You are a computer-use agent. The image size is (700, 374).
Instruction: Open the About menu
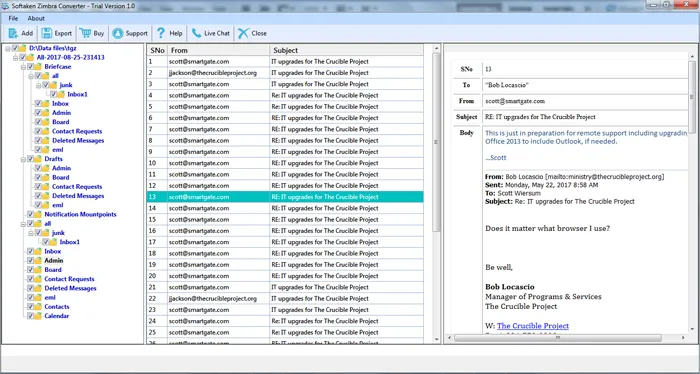(36, 18)
